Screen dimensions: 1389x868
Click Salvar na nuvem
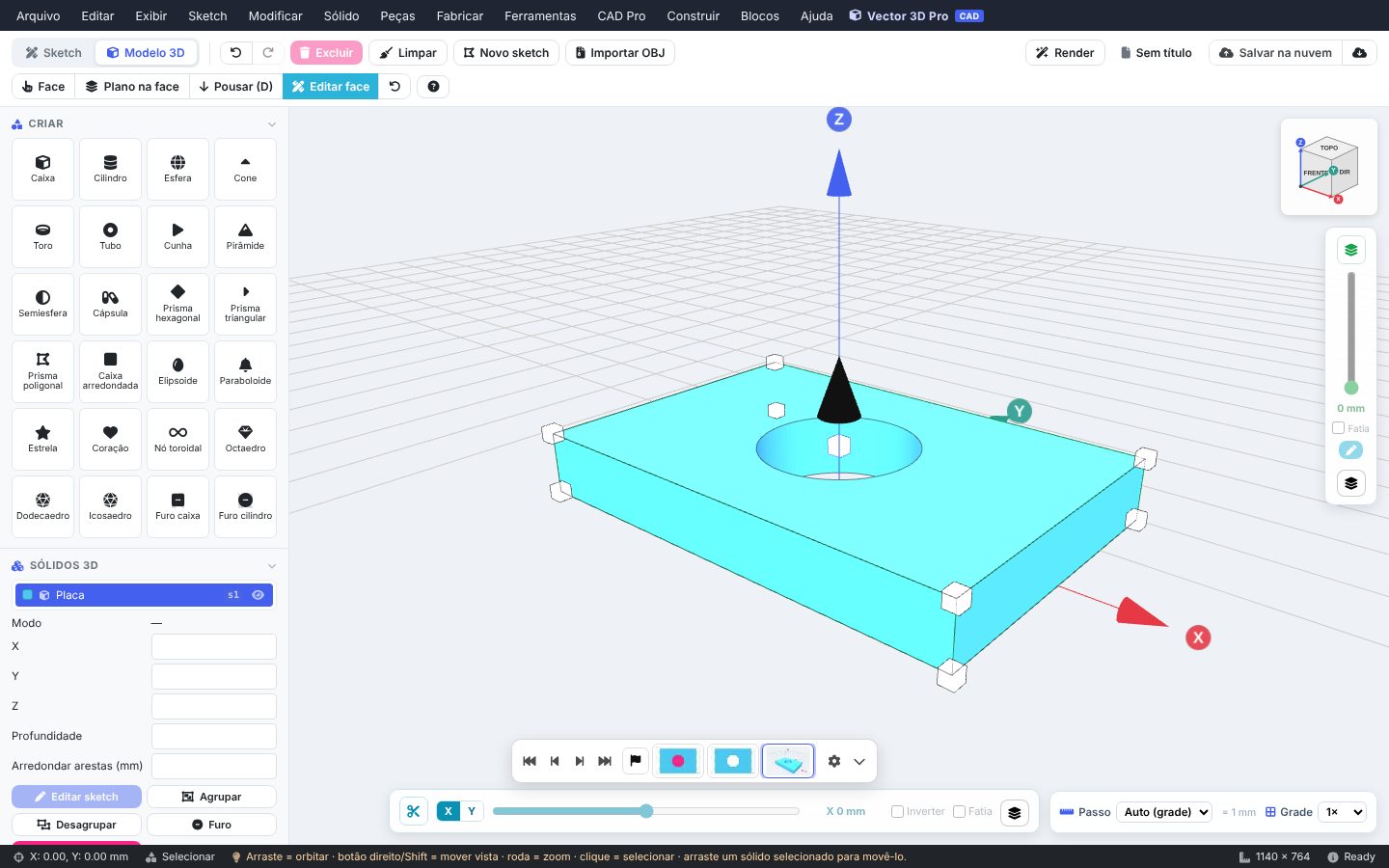[x=1275, y=53]
